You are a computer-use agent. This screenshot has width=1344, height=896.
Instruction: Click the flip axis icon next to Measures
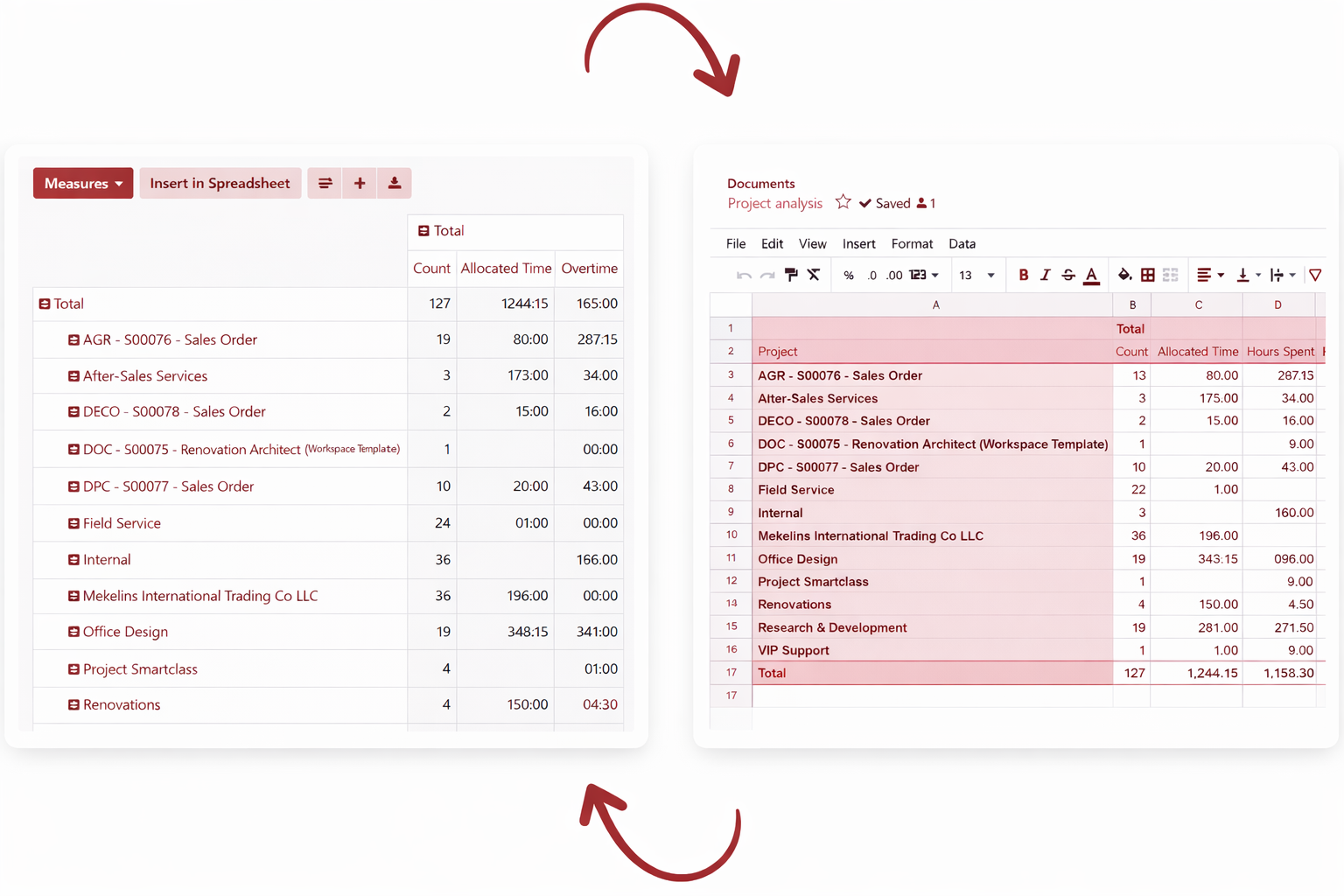[324, 183]
